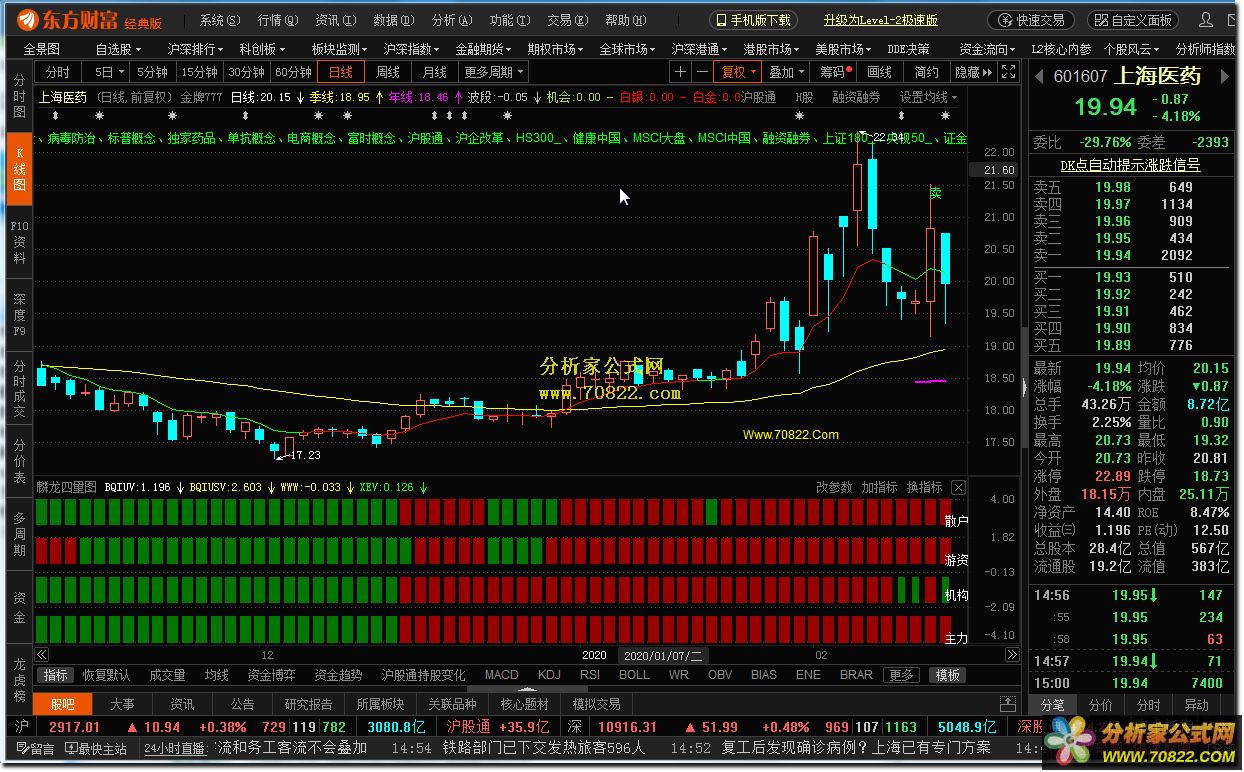Open 行情(Q) menu
Viewport: 1244px width, 772px height.
point(278,20)
